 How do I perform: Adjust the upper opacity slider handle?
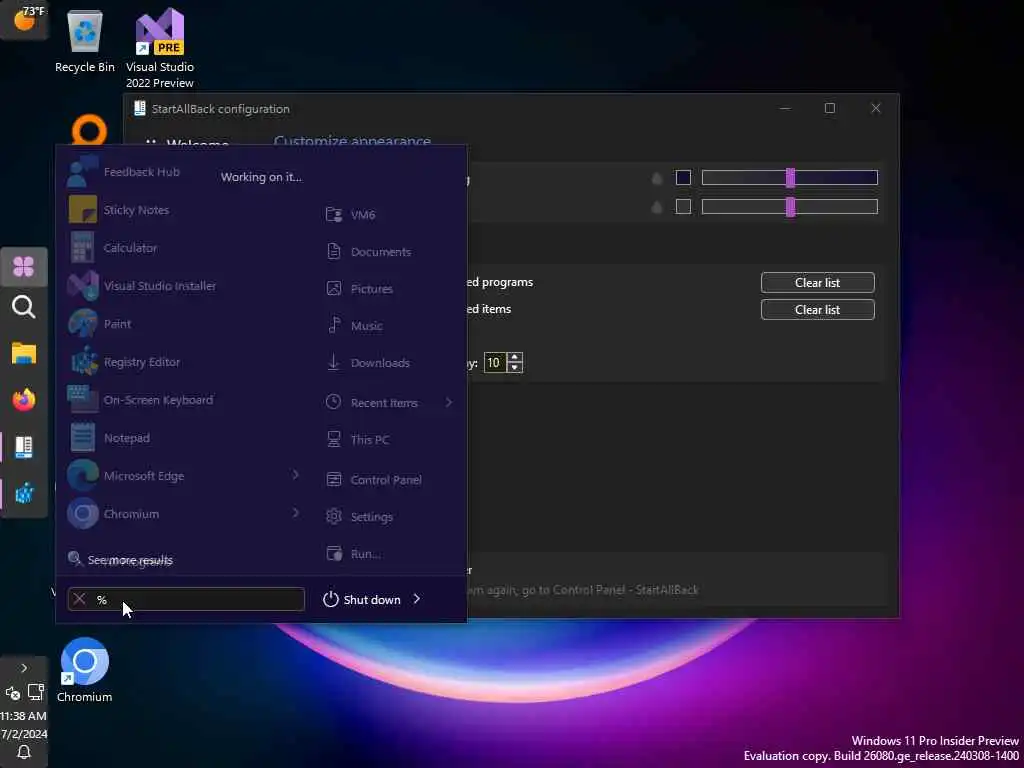[790, 177]
